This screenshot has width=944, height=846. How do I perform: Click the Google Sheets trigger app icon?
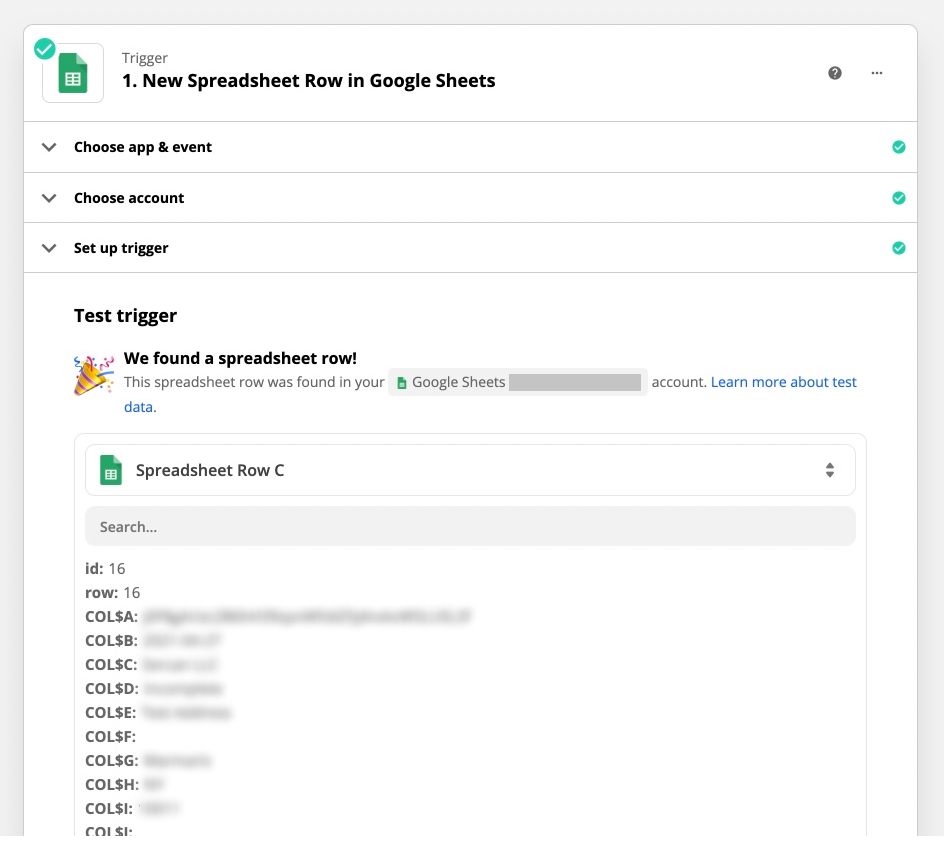[73, 74]
